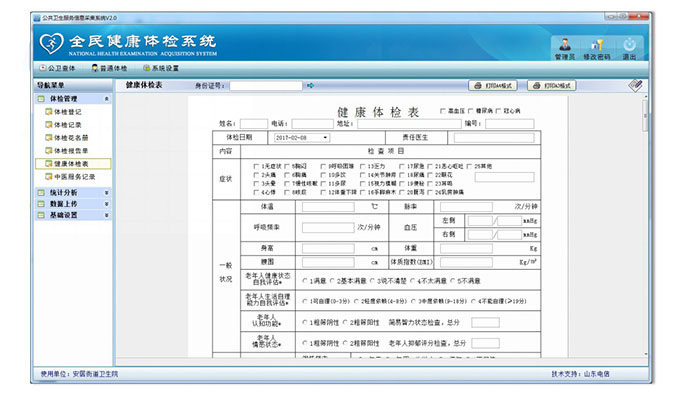Open 体检登记 in the navigation tree

[x=63, y=112]
